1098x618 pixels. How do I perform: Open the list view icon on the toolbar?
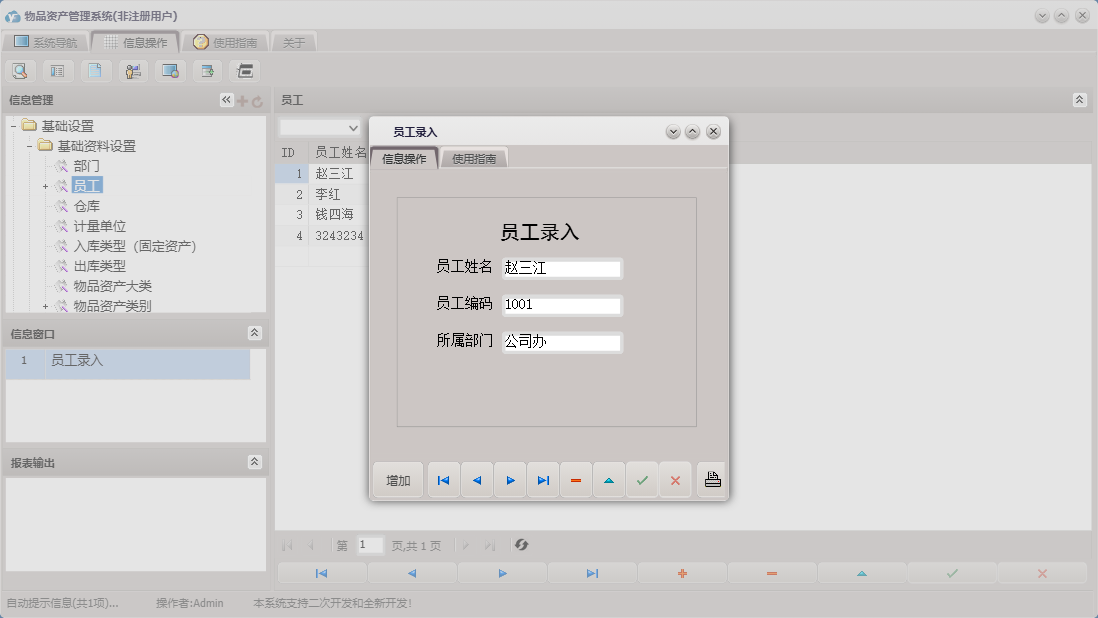click(56, 70)
